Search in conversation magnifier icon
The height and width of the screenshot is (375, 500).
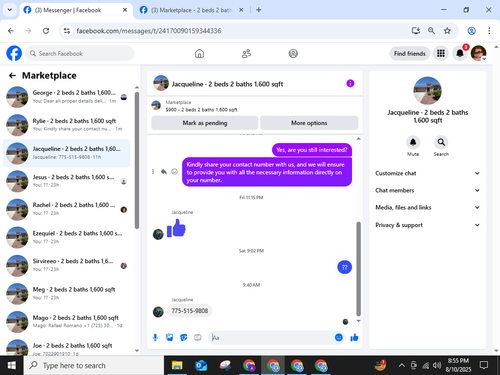coord(441,142)
